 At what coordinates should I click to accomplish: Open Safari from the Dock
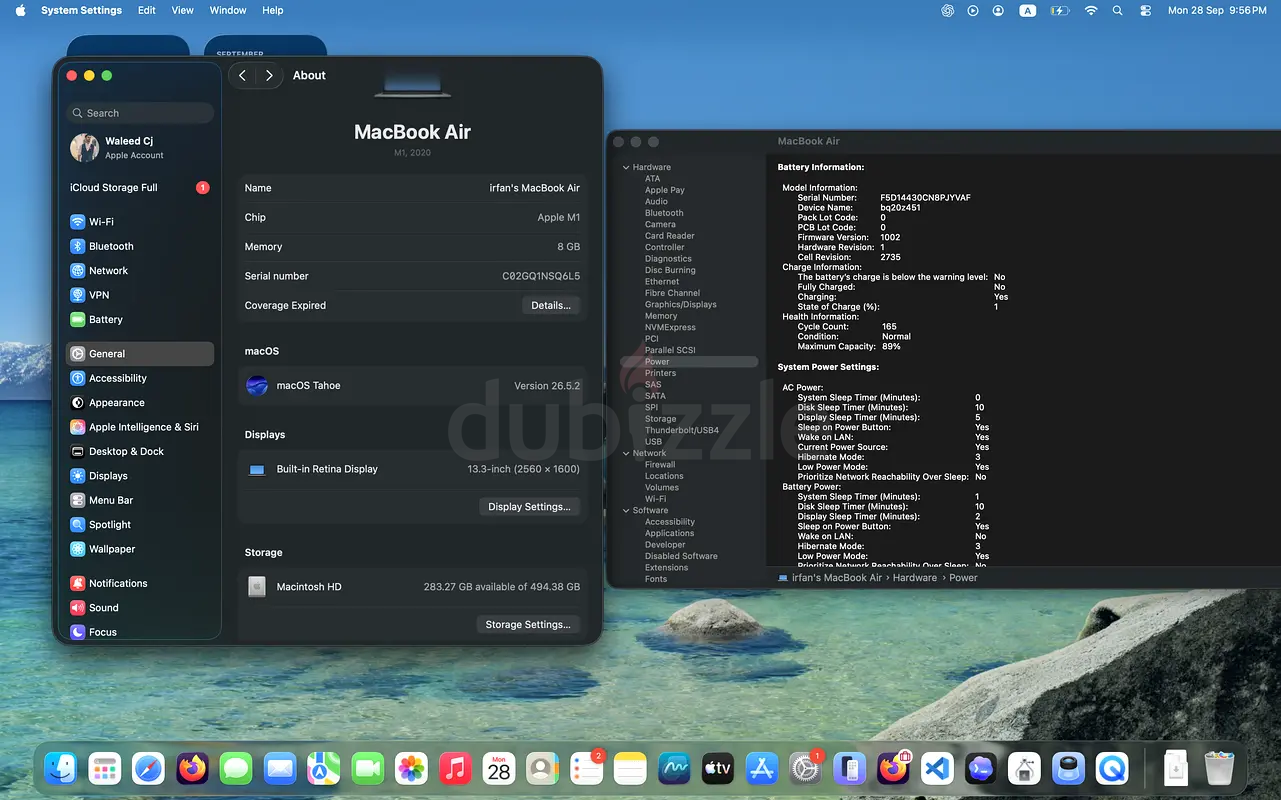point(148,768)
